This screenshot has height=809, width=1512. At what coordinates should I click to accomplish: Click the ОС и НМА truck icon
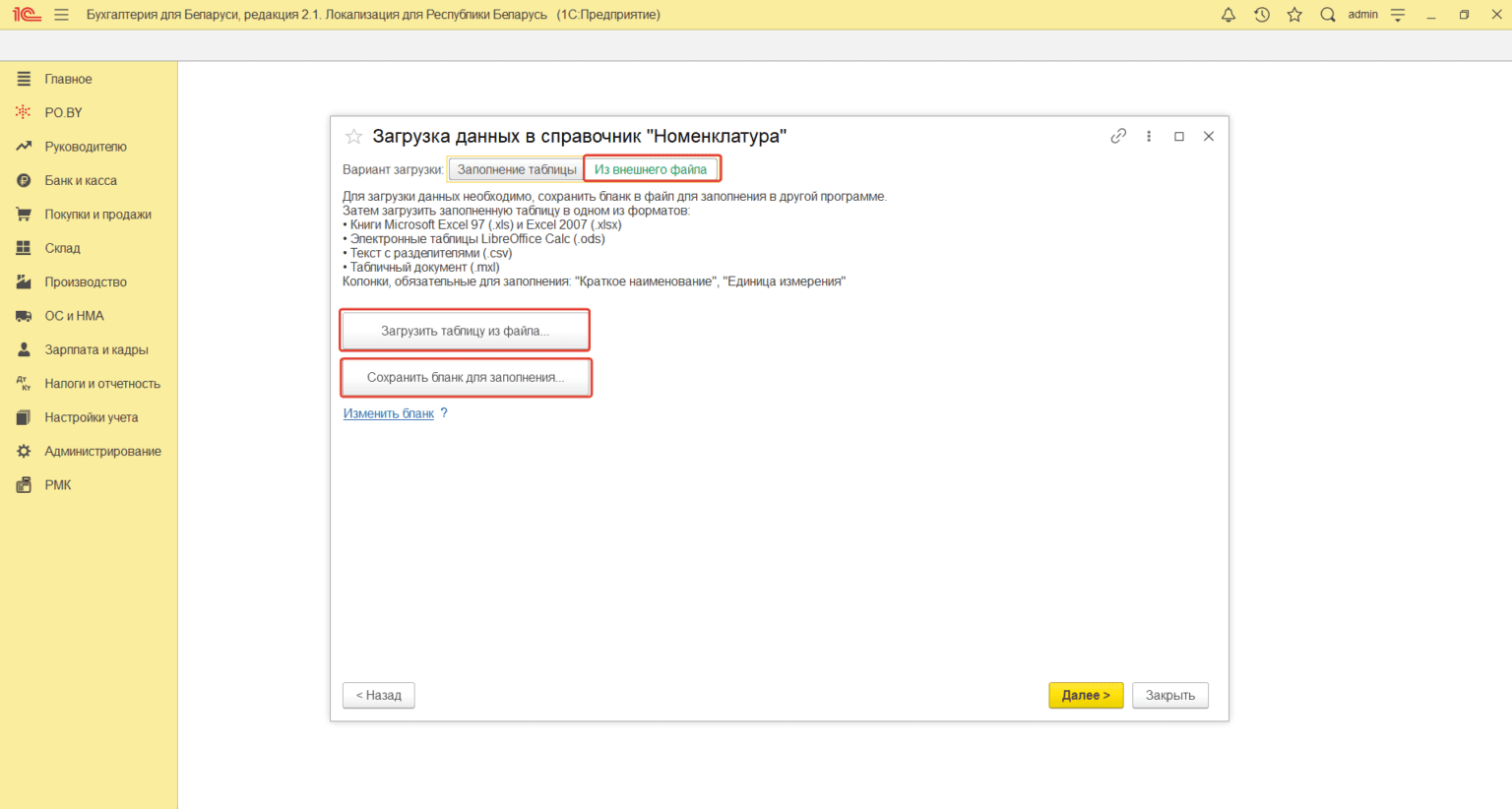pos(24,316)
